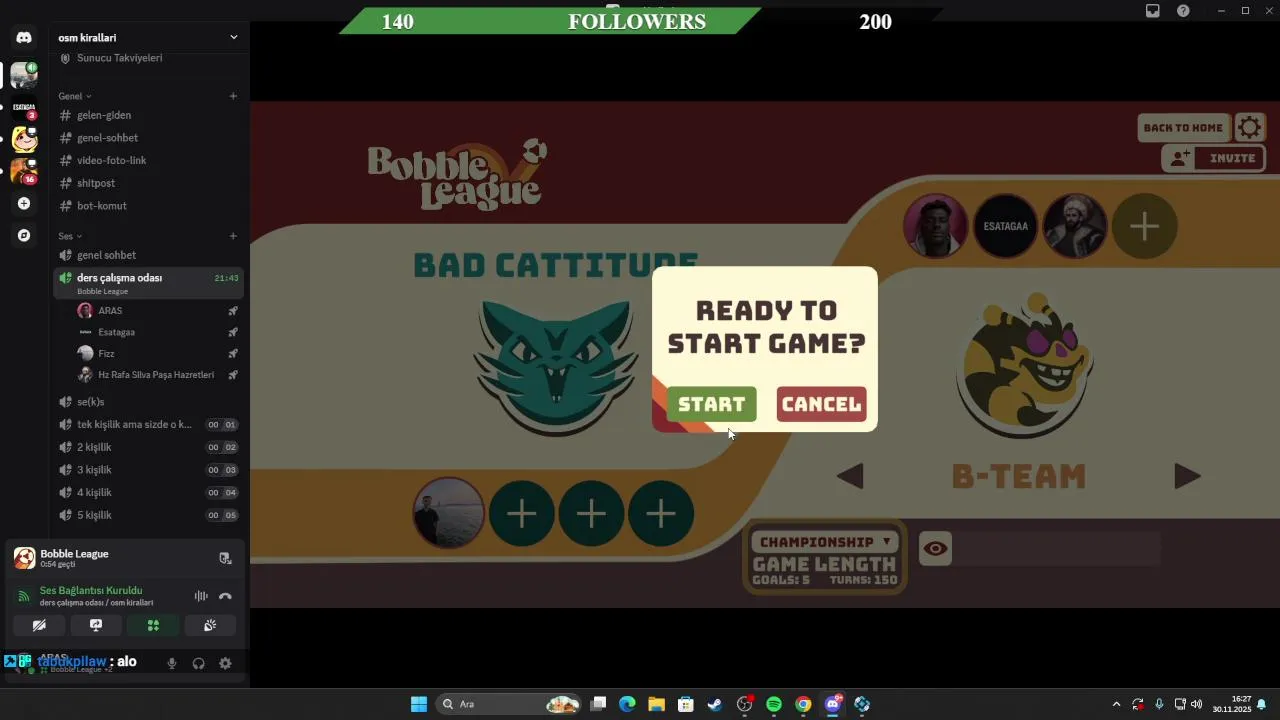The height and width of the screenshot is (720, 1280).
Task: Click the INVITE button
Action: click(x=1214, y=158)
